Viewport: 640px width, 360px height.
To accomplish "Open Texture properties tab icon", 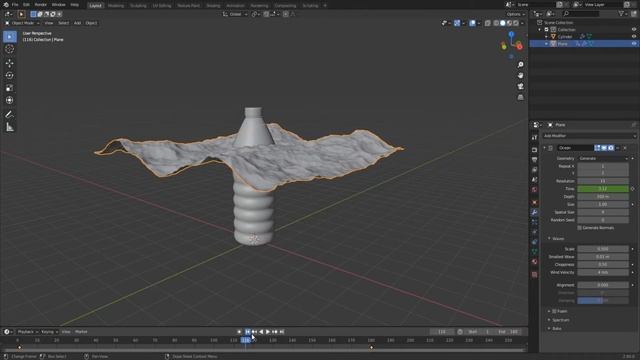I will pos(534,275).
